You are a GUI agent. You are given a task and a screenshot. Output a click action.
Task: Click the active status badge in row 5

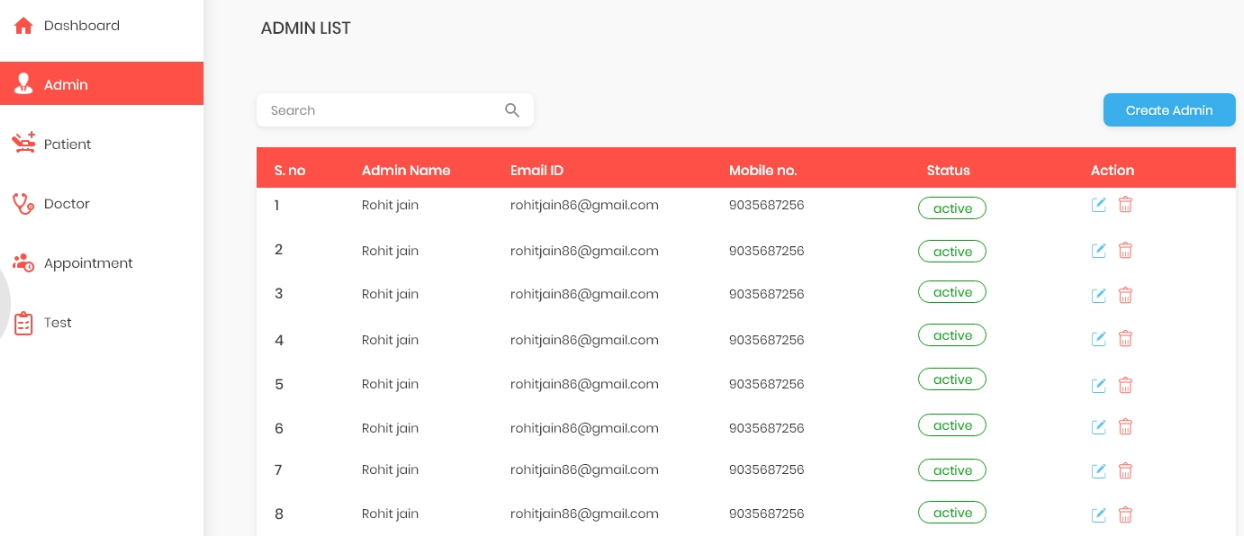click(952, 380)
